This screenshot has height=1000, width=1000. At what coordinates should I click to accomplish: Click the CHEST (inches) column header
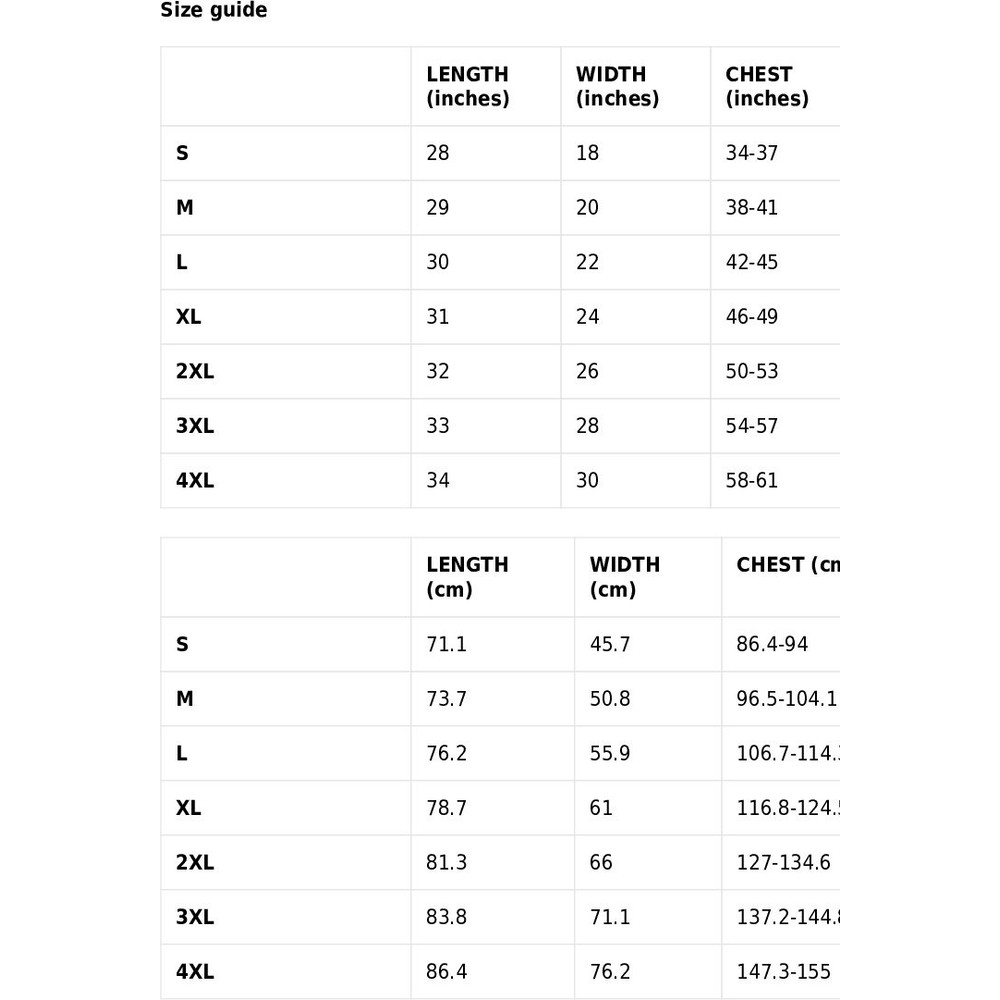pos(766,86)
